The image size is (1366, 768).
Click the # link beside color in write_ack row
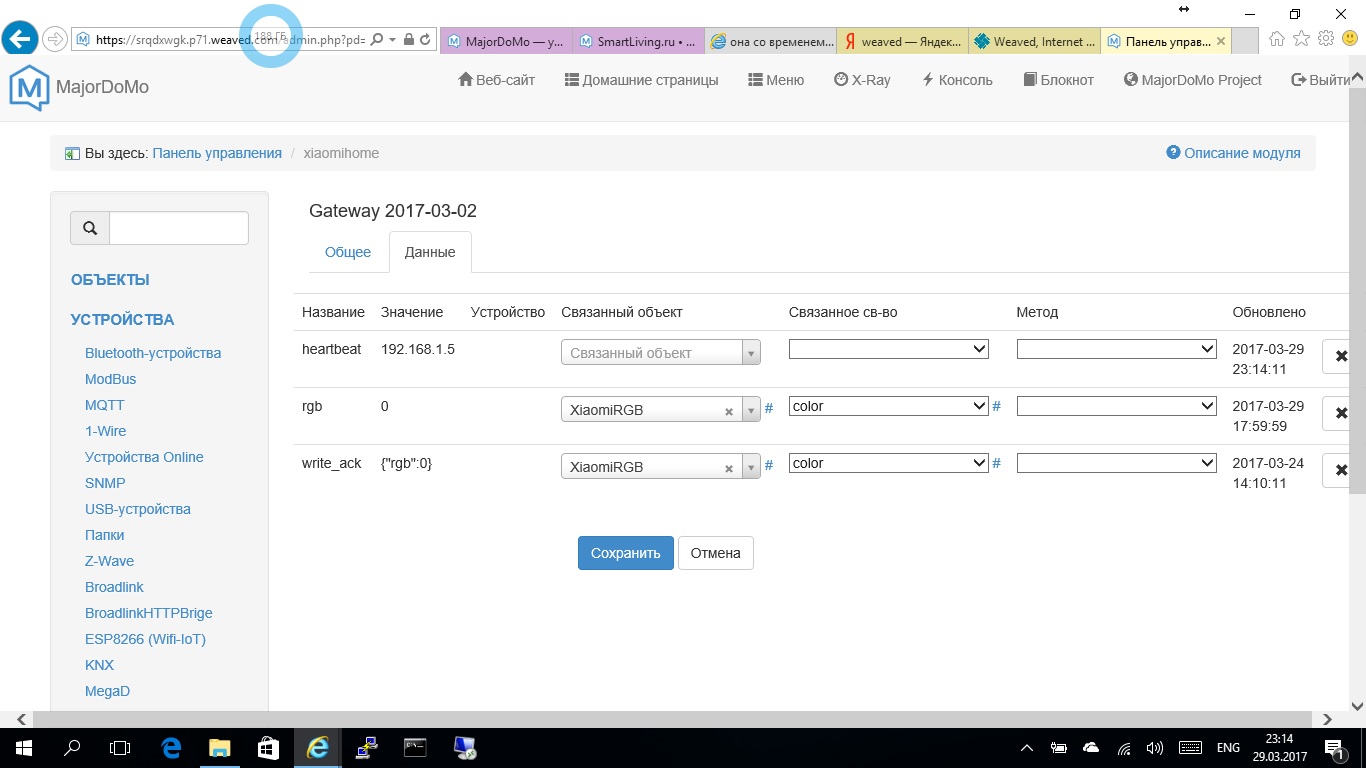[997, 463]
